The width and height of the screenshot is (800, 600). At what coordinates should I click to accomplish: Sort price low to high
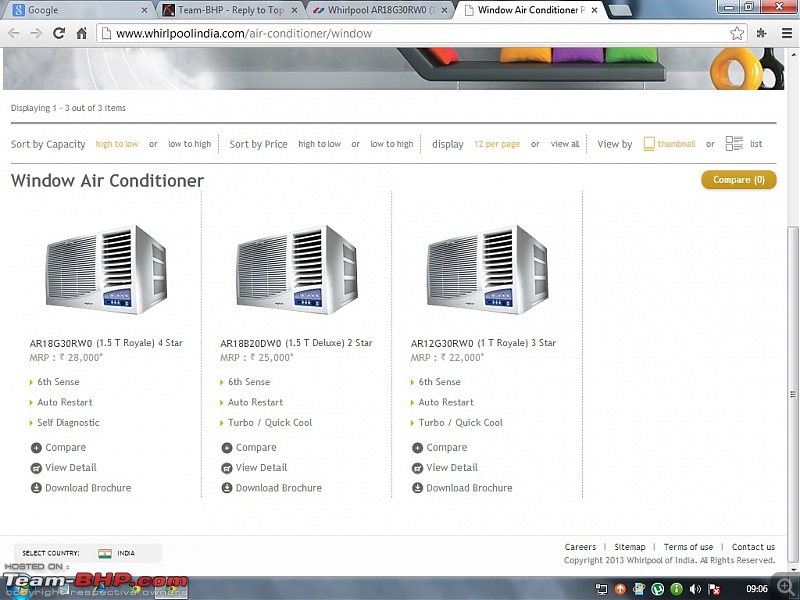coord(392,144)
